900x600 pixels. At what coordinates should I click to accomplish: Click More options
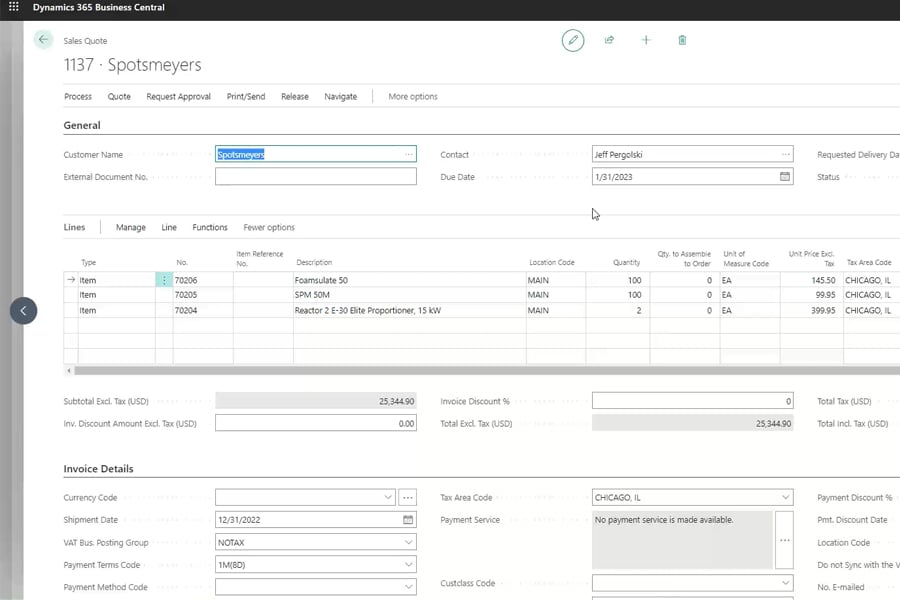(x=413, y=96)
